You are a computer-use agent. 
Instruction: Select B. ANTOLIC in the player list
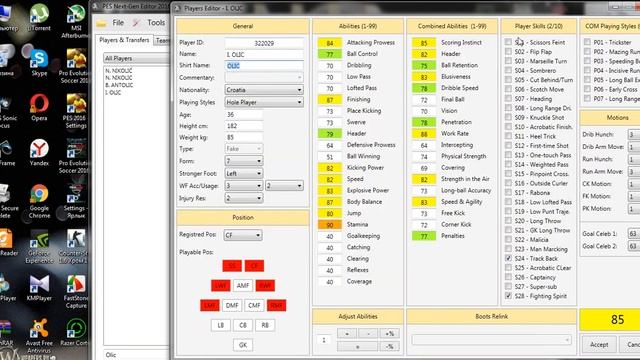(119, 85)
